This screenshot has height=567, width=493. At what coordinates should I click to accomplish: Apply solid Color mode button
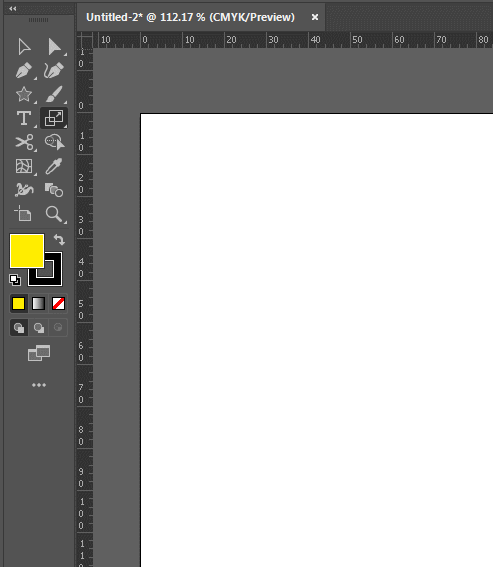[x=18, y=303]
